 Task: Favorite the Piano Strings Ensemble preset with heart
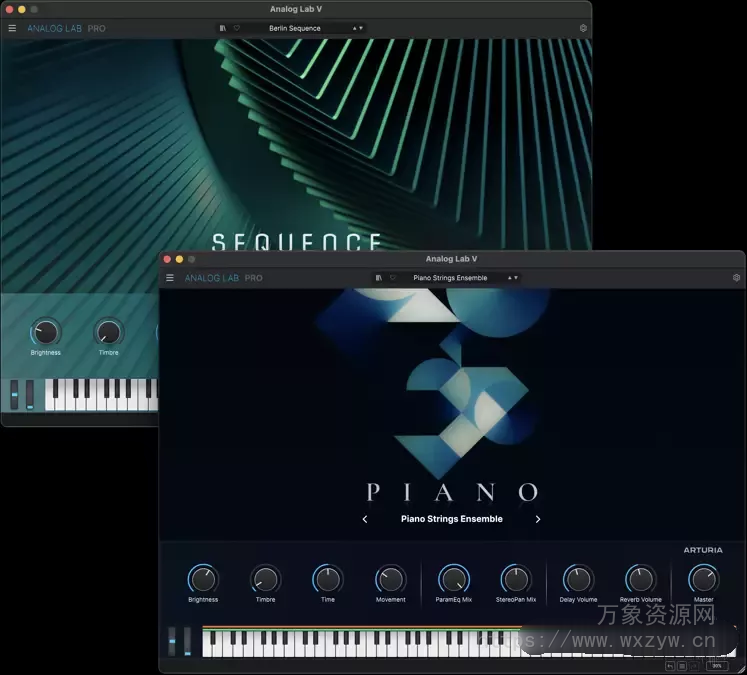tap(393, 278)
